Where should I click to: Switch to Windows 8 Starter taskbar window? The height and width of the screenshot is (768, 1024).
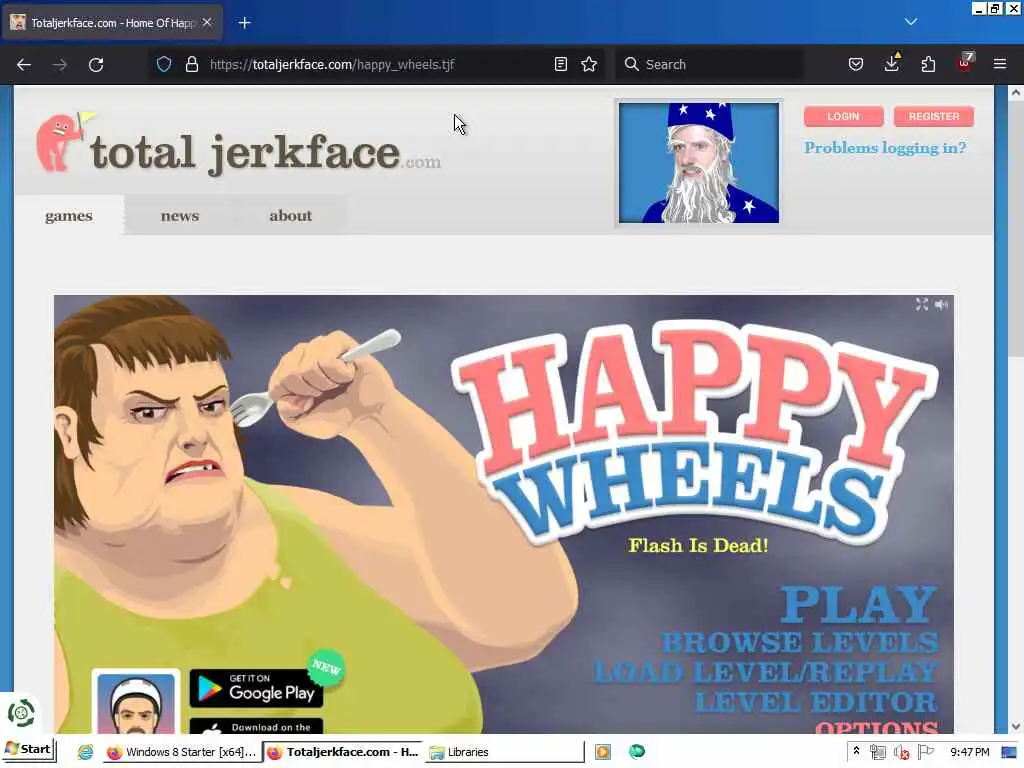coord(182,752)
